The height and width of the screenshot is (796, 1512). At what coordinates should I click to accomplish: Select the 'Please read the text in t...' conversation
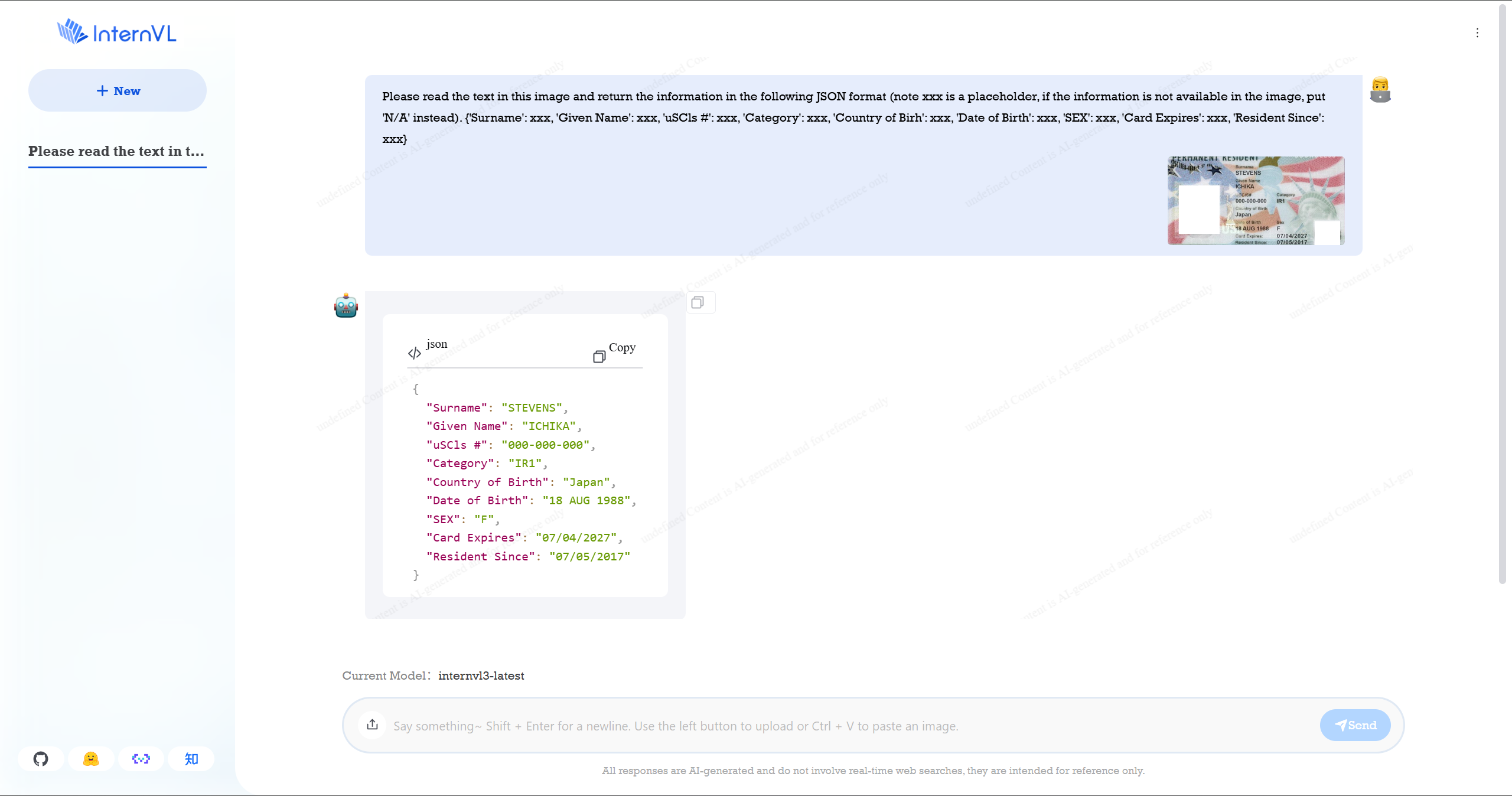tap(116, 151)
